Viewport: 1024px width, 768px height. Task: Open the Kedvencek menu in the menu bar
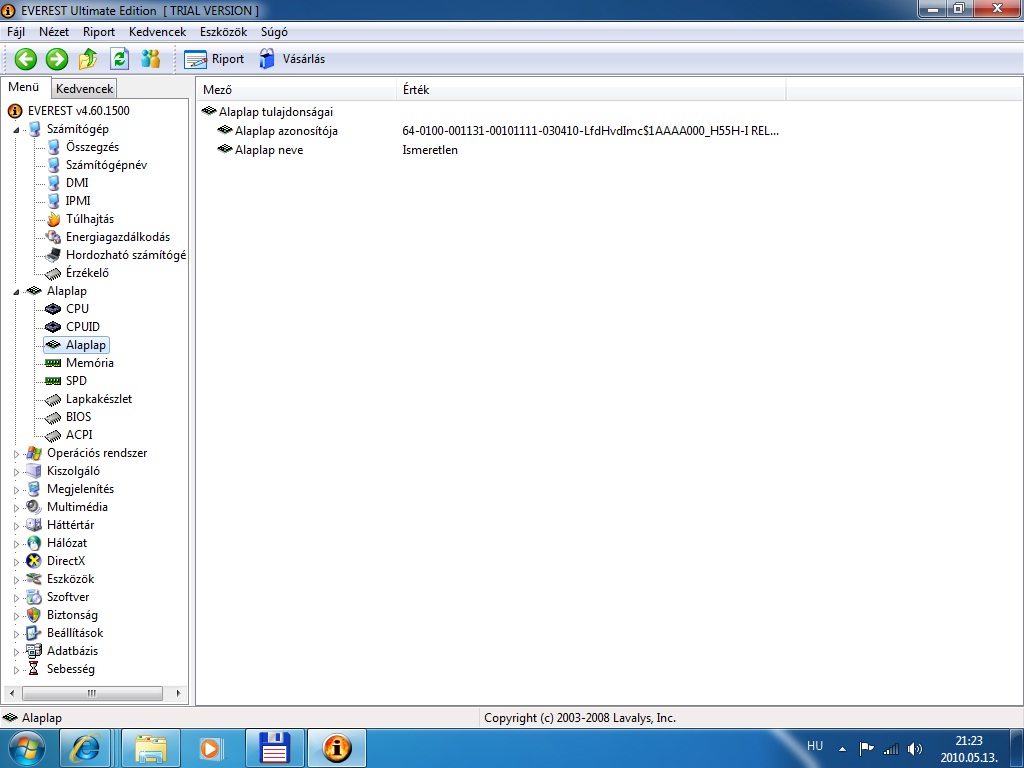pyautogui.click(x=157, y=31)
